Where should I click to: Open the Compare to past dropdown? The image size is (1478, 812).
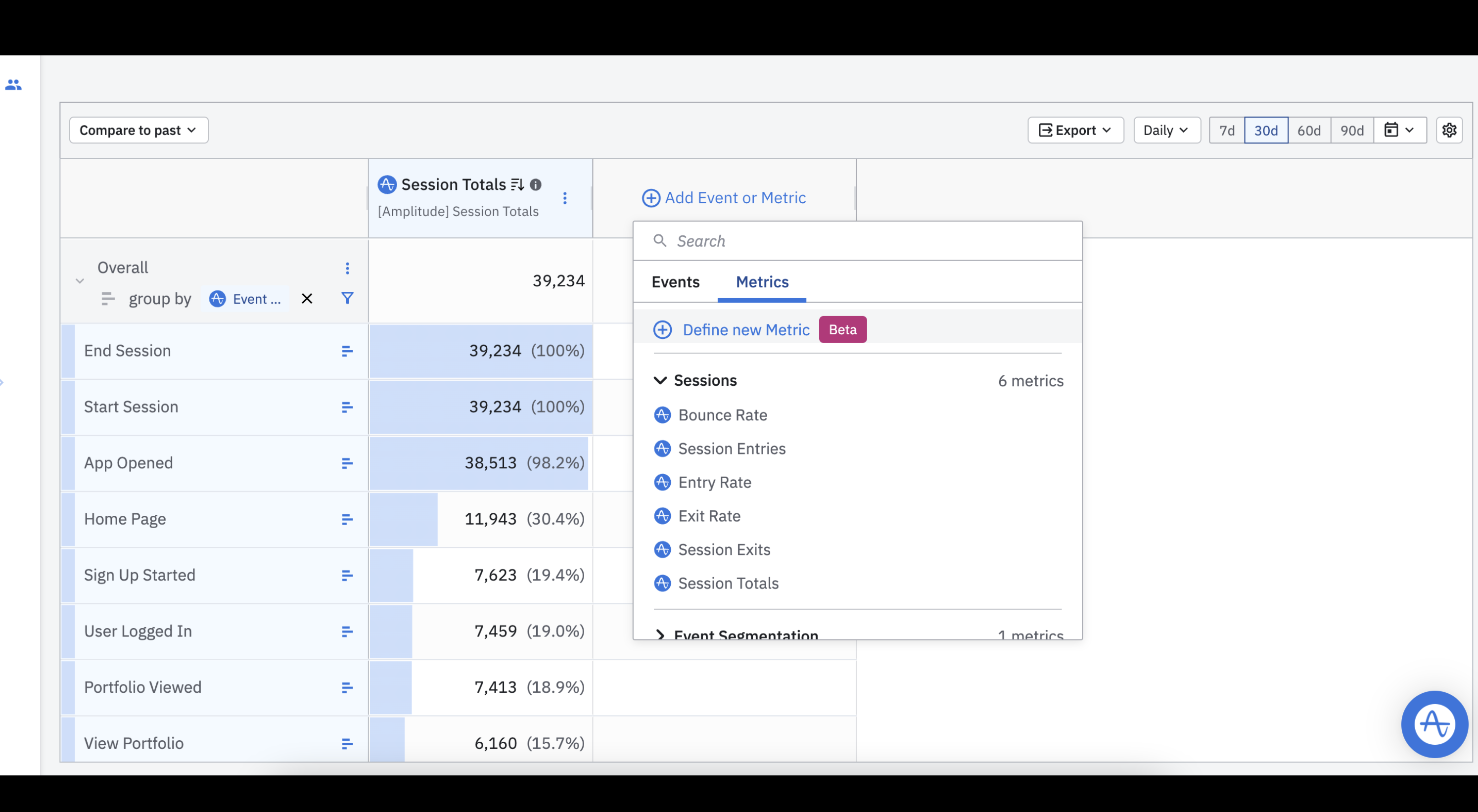click(139, 130)
